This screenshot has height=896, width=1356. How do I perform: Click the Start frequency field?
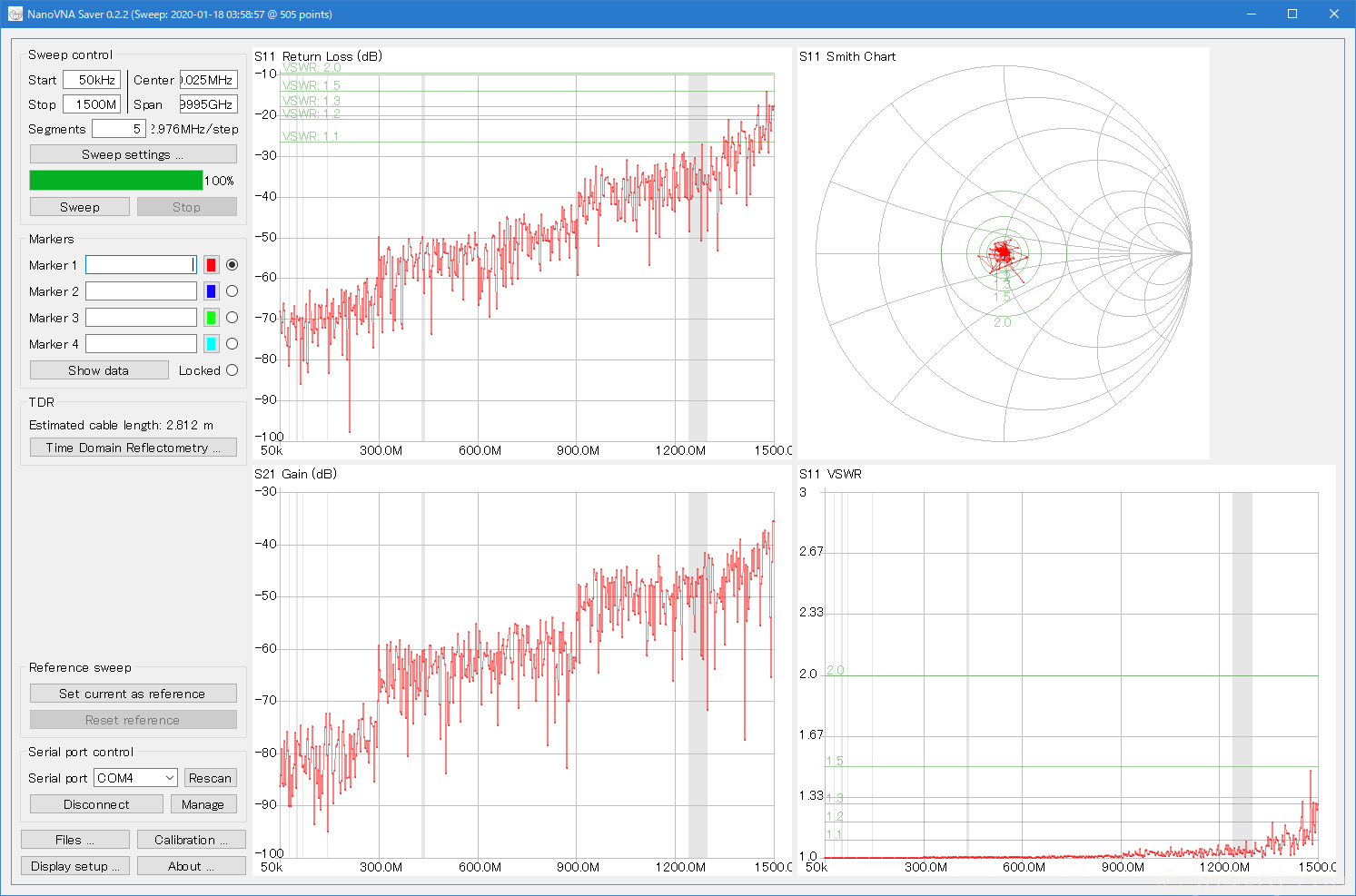(x=92, y=80)
